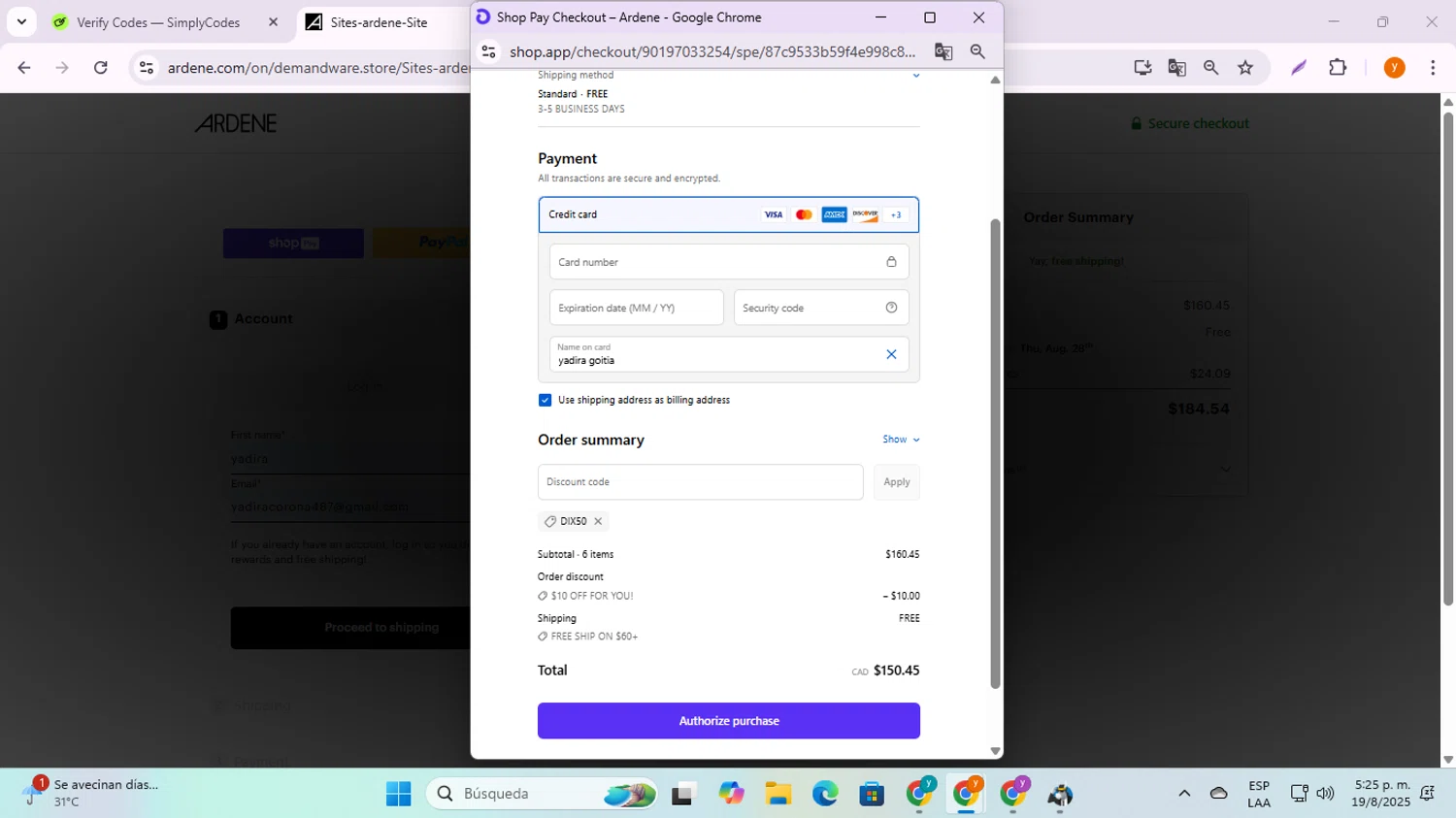Image resolution: width=1456 pixels, height=818 pixels.
Task: Click the ESP LAA language indicator
Action: [x=1259, y=794]
